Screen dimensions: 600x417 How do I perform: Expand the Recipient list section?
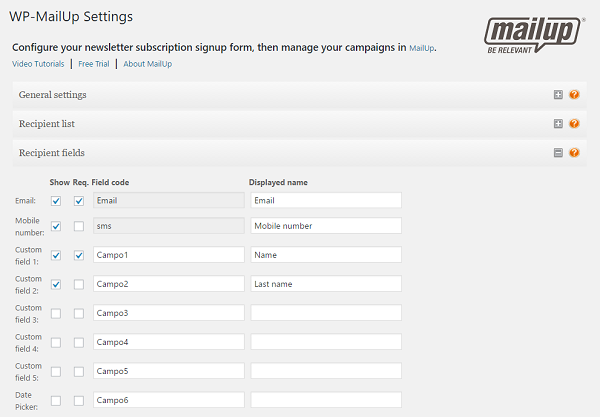558,124
